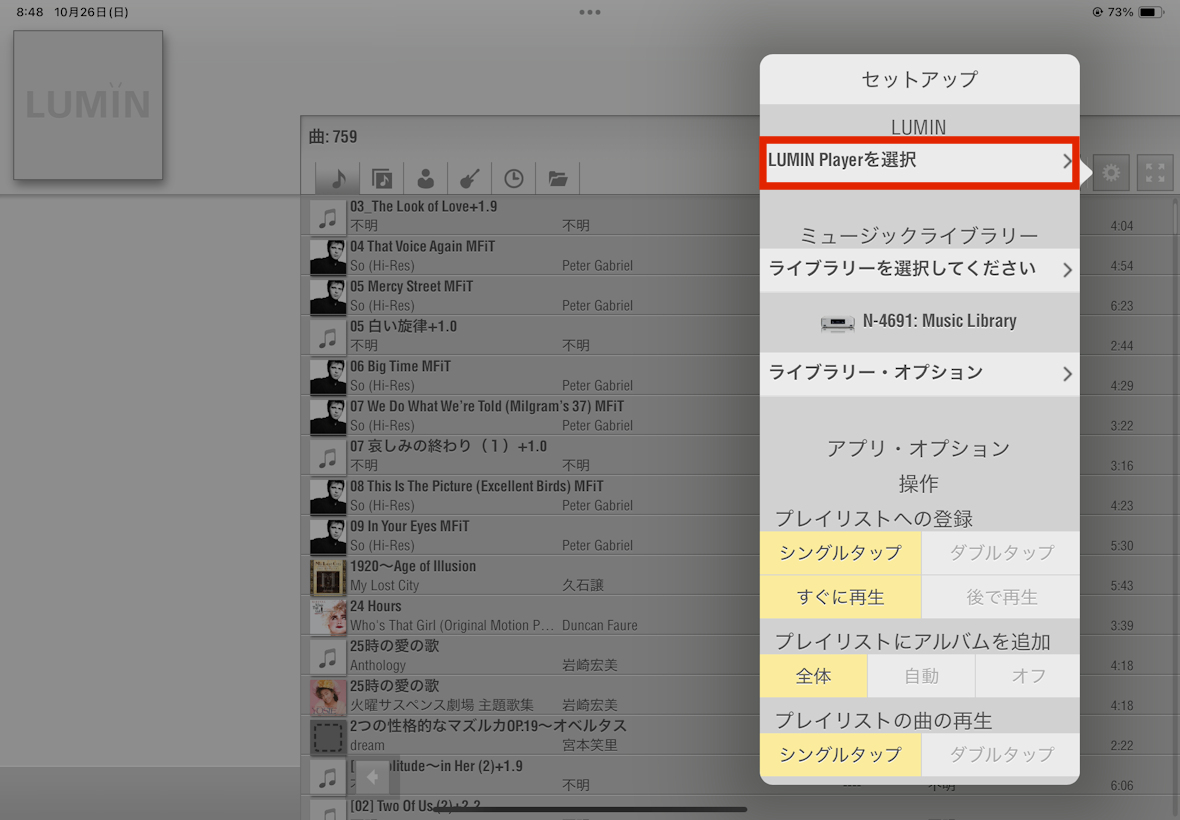
Task: Open the recently added clock icon
Action: pos(513,179)
